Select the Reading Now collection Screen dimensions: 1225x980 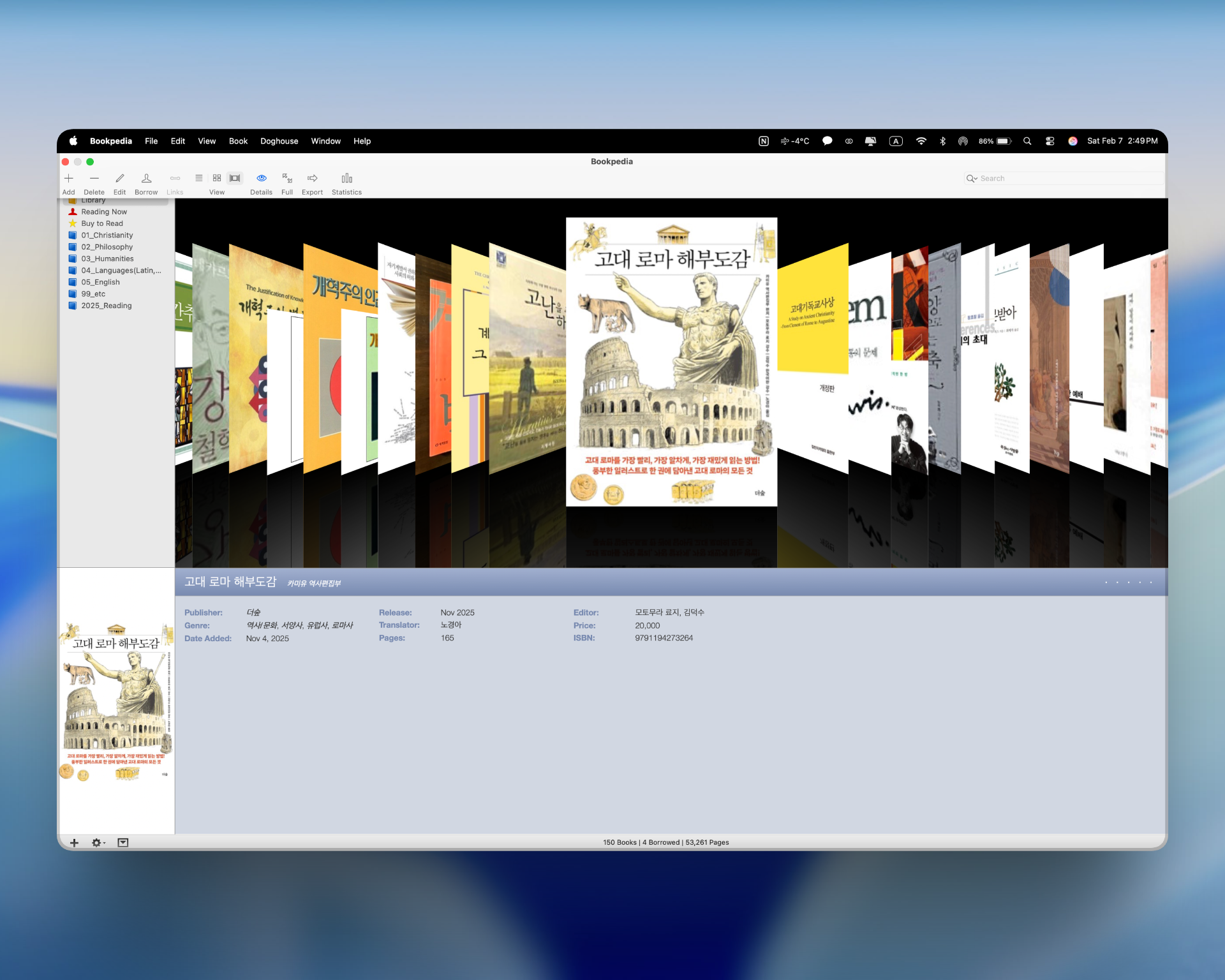[104, 212]
